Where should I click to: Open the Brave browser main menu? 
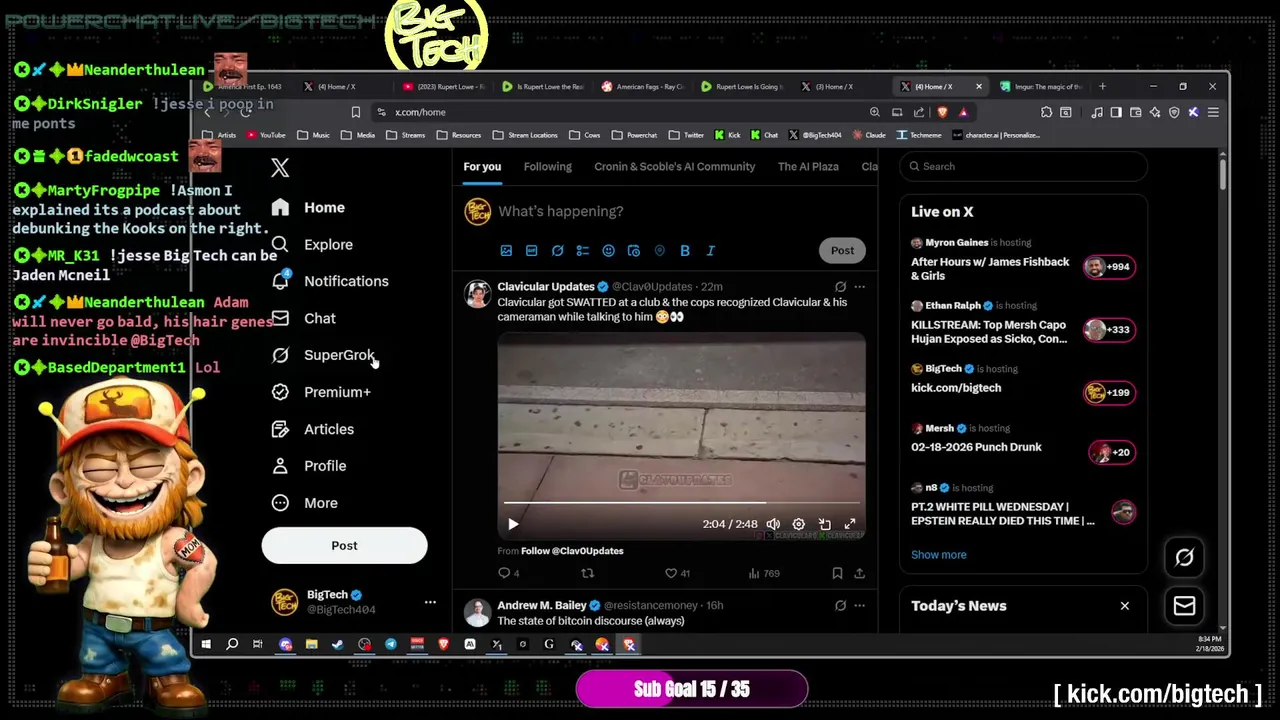pos(1213,112)
